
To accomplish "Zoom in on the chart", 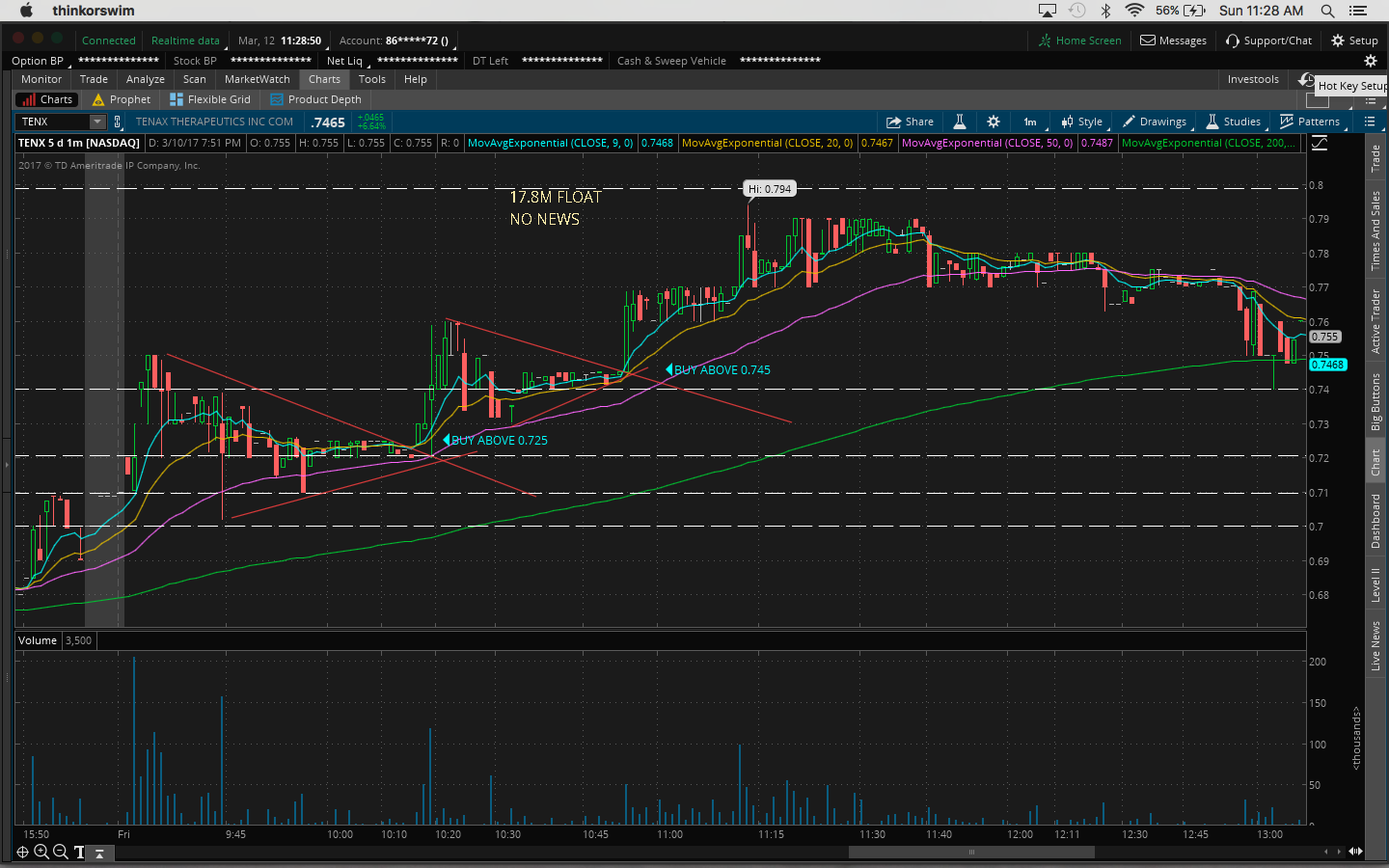I will click(41, 852).
